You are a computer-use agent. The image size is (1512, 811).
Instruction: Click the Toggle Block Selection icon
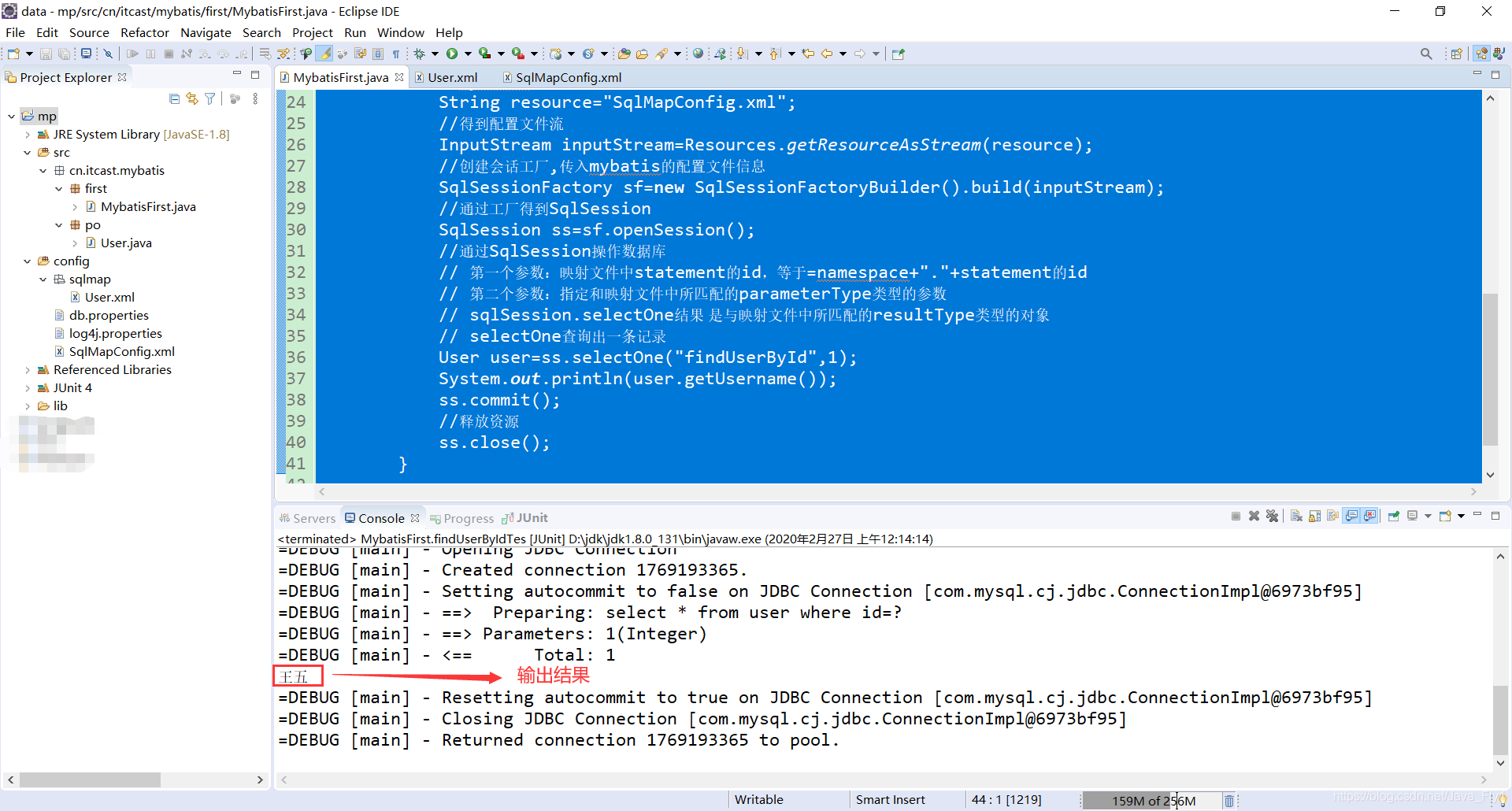point(378,54)
